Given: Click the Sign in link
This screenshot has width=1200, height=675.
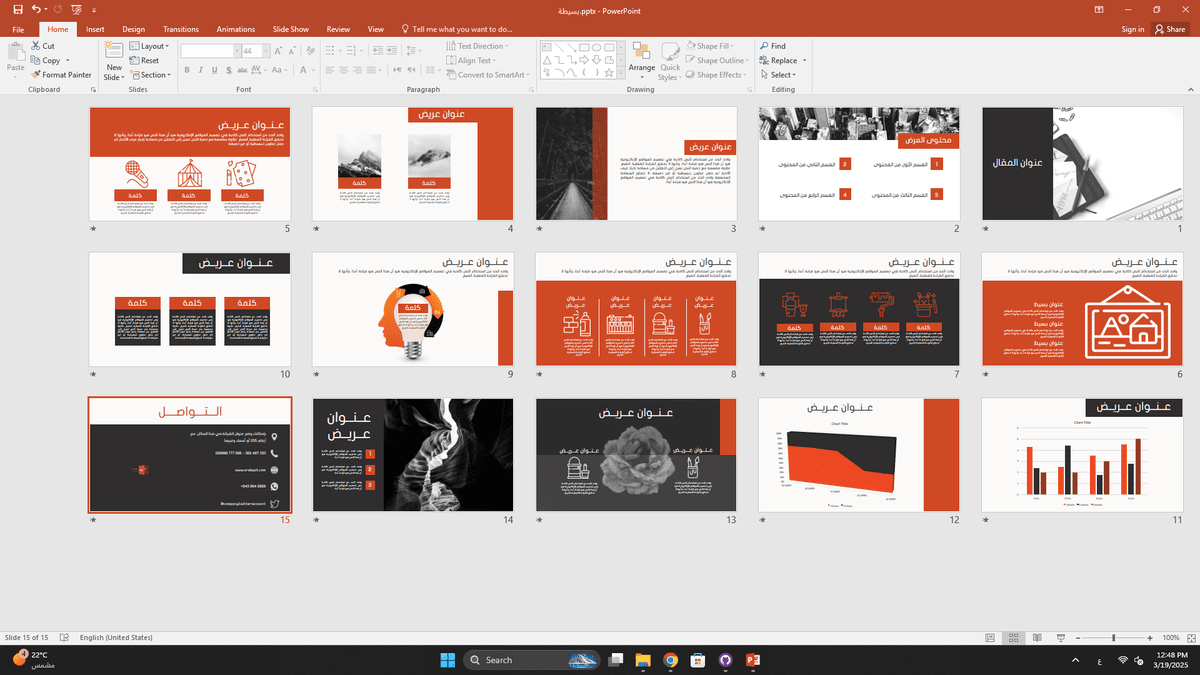Looking at the screenshot, I should 1132,29.
